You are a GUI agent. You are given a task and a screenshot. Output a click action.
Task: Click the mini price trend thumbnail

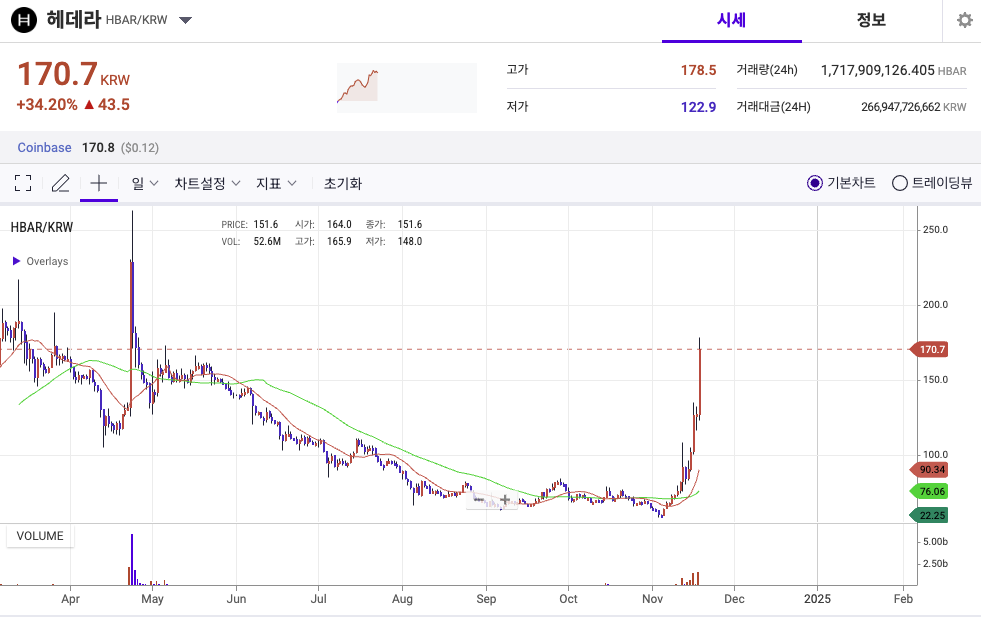pyautogui.click(x=407, y=88)
